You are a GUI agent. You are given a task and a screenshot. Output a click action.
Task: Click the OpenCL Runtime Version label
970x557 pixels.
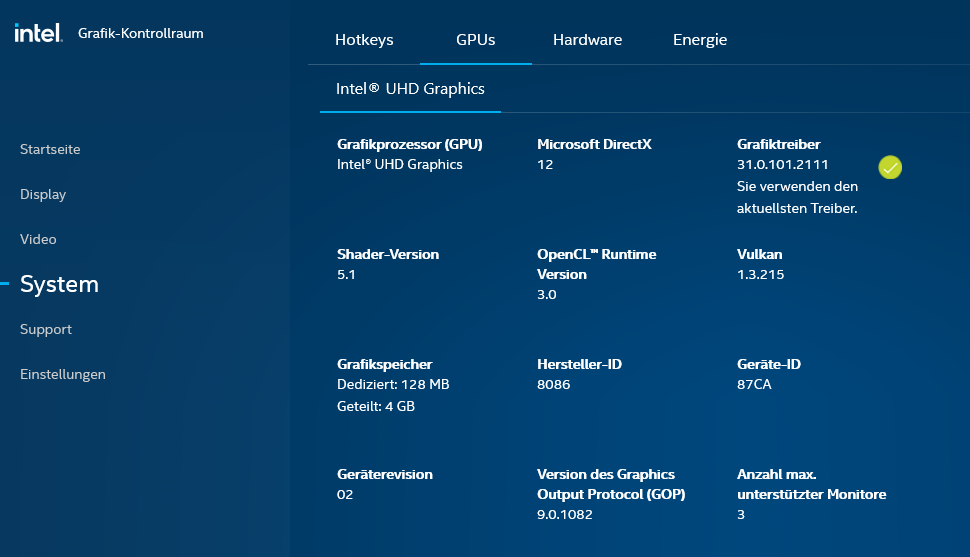[x=596, y=264]
